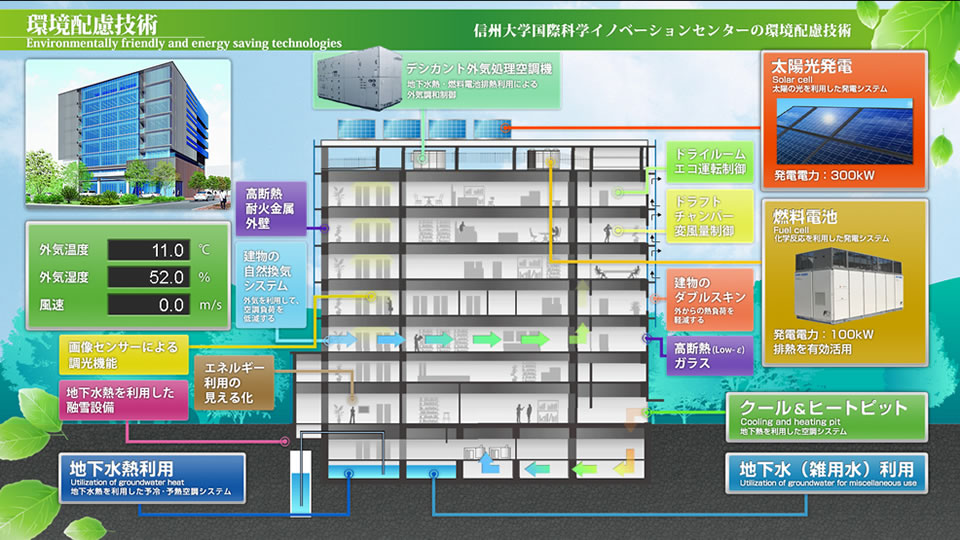Viewport: 960px width, 540px height.
Task: Click the green desiccant unit marker on rooftop
Action: click(x=422, y=159)
